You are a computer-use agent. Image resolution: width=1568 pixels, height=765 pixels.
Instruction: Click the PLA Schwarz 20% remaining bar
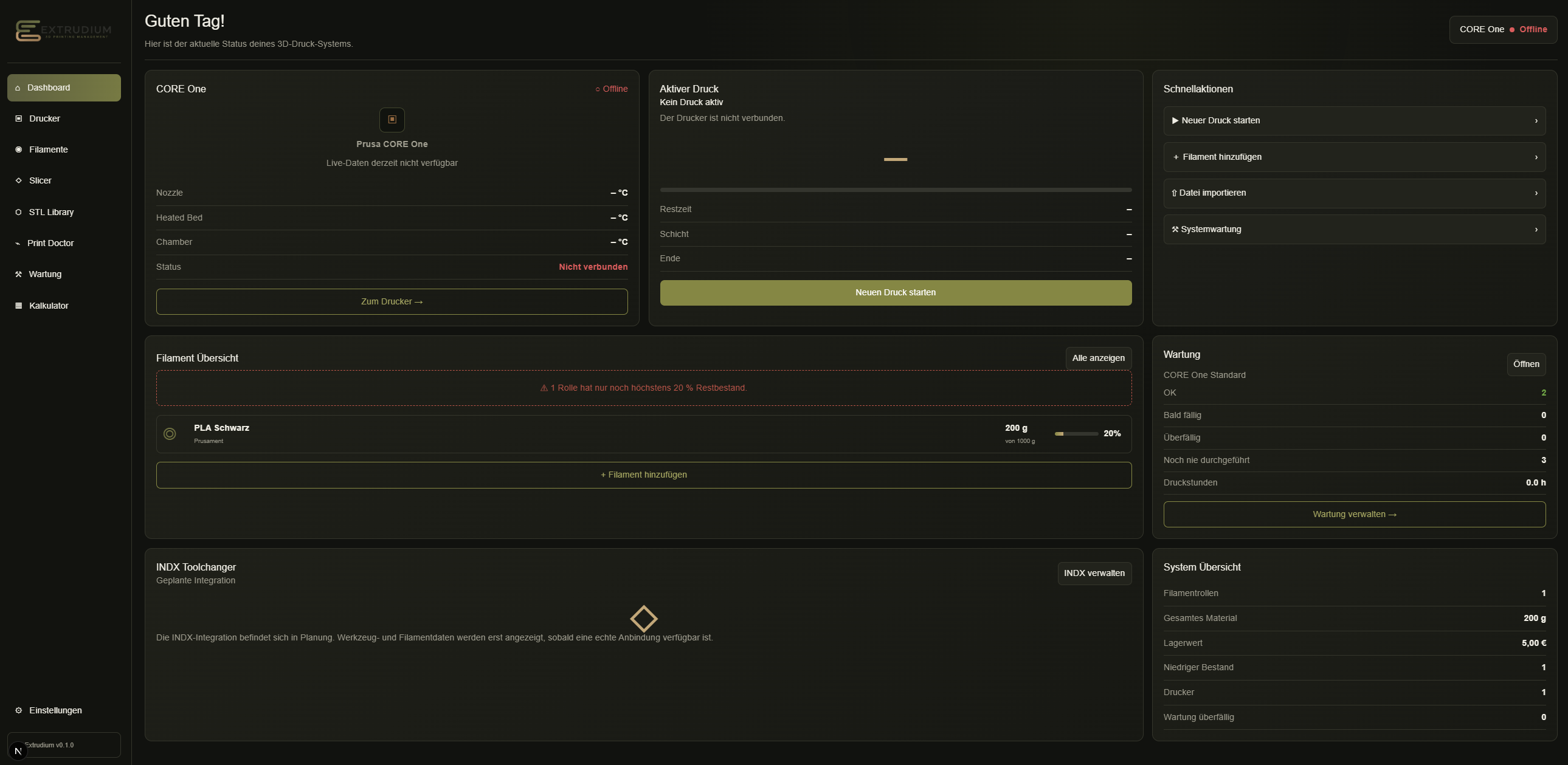[1076, 434]
